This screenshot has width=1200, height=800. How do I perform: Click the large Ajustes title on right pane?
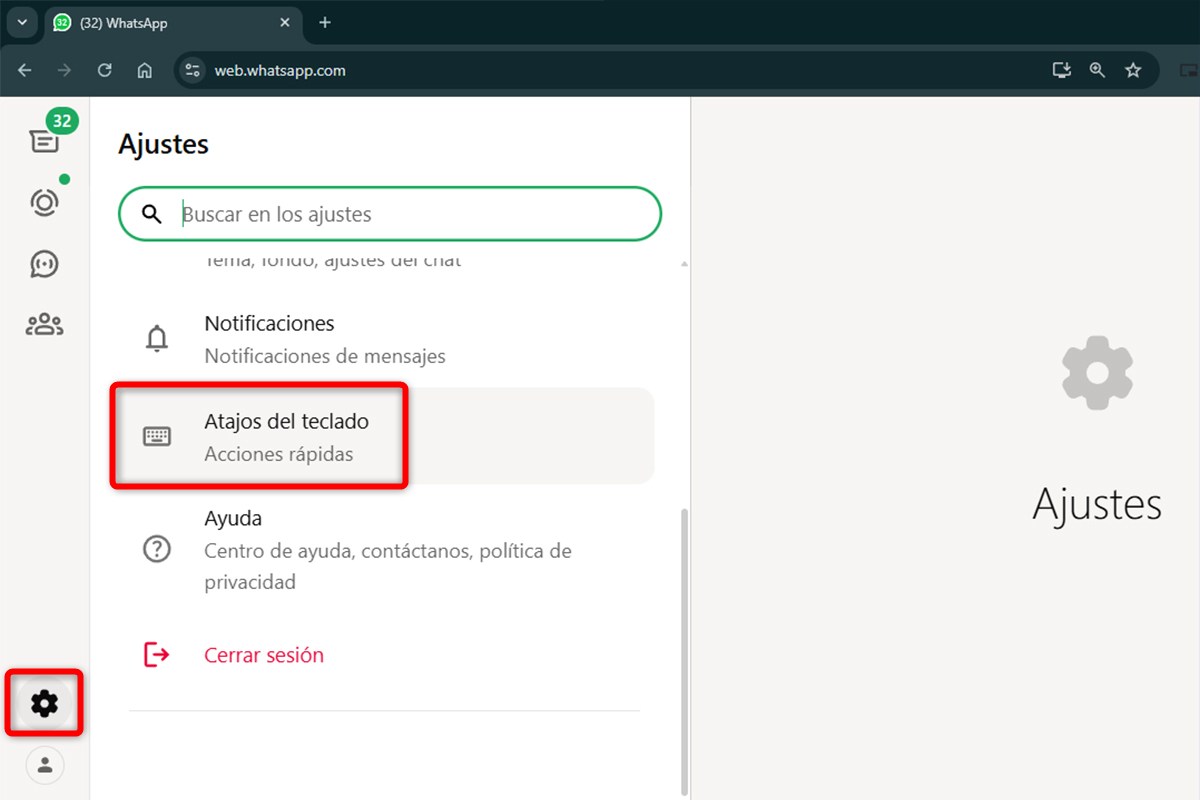coord(1097,505)
